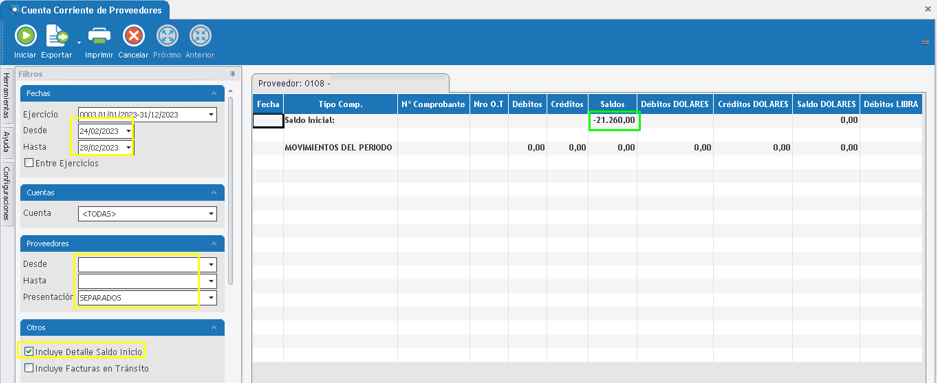Open the Ejercicio dropdown
The width and height of the screenshot is (937, 383).
coord(211,115)
